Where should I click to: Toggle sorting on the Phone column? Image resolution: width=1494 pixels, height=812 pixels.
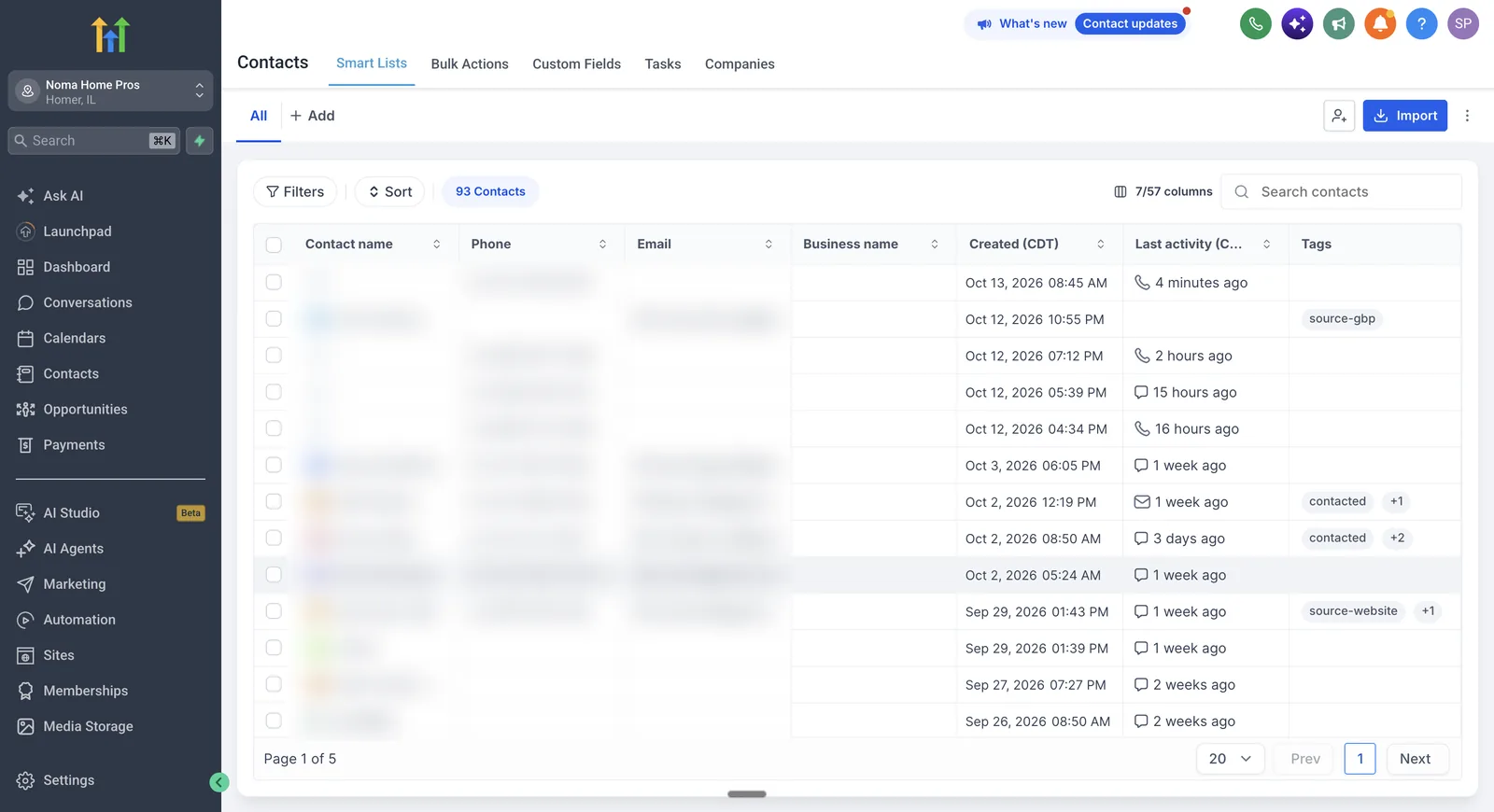(x=602, y=245)
